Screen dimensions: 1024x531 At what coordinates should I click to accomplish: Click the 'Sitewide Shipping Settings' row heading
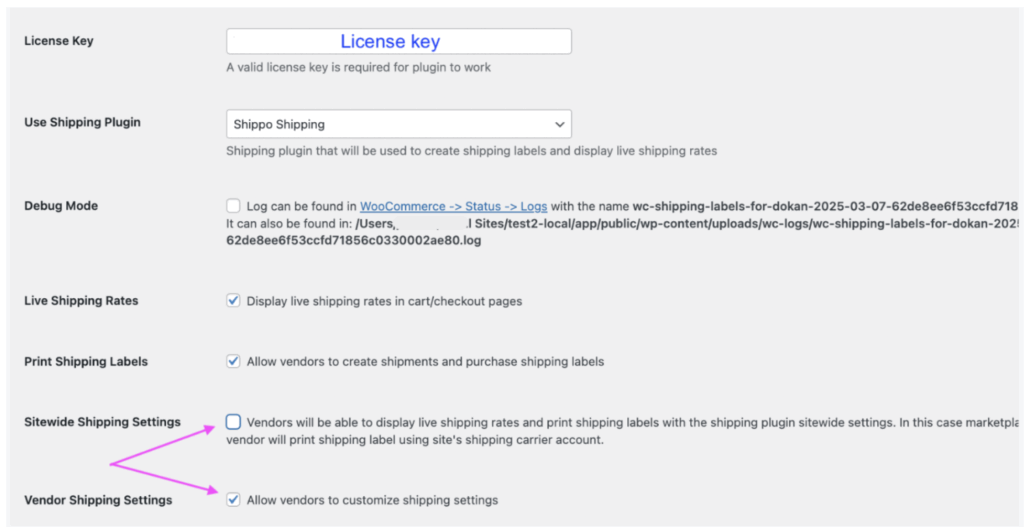click(102, 422)
